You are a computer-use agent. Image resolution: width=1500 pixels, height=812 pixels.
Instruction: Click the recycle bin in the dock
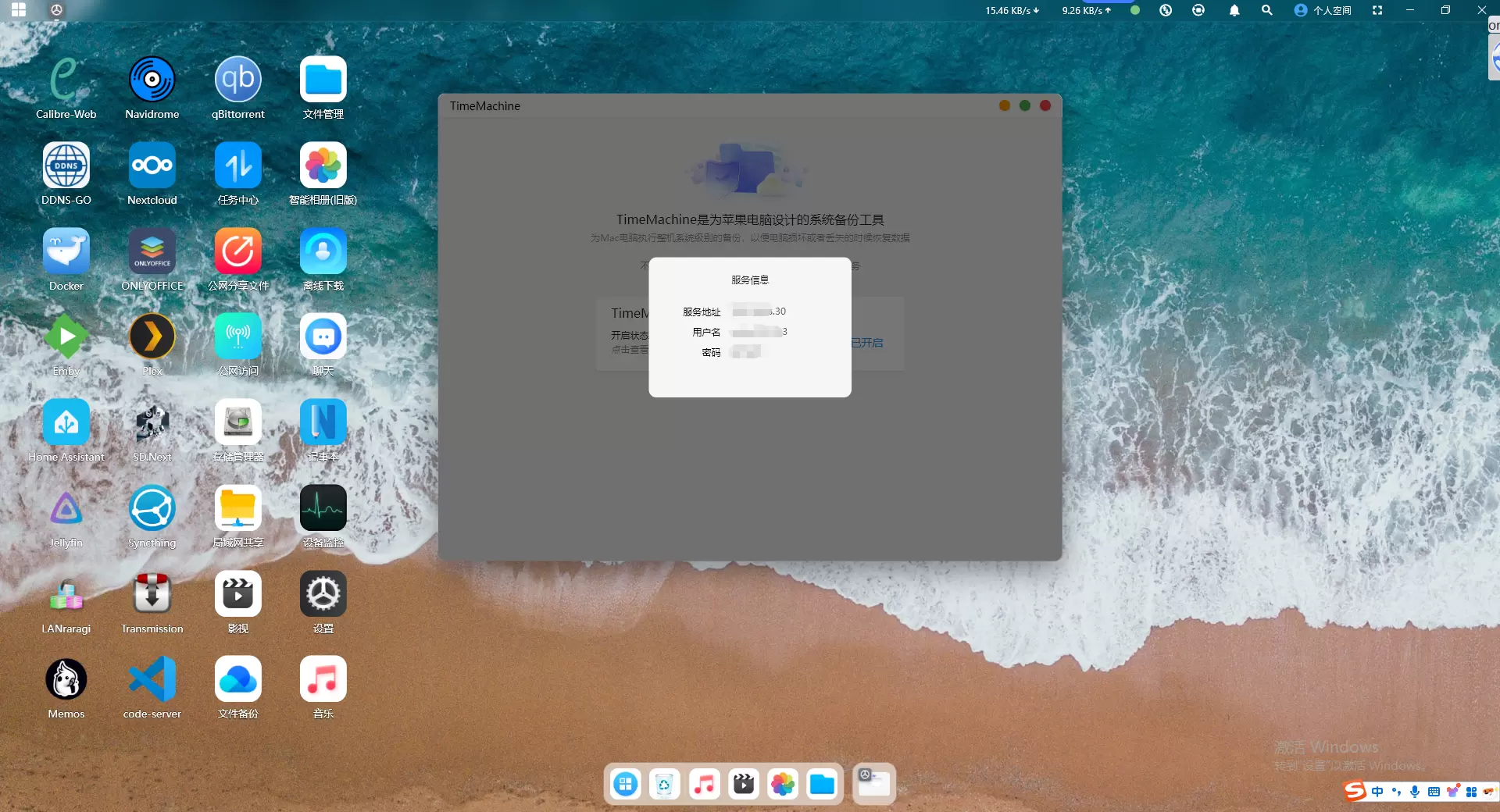tap(664, 784)
